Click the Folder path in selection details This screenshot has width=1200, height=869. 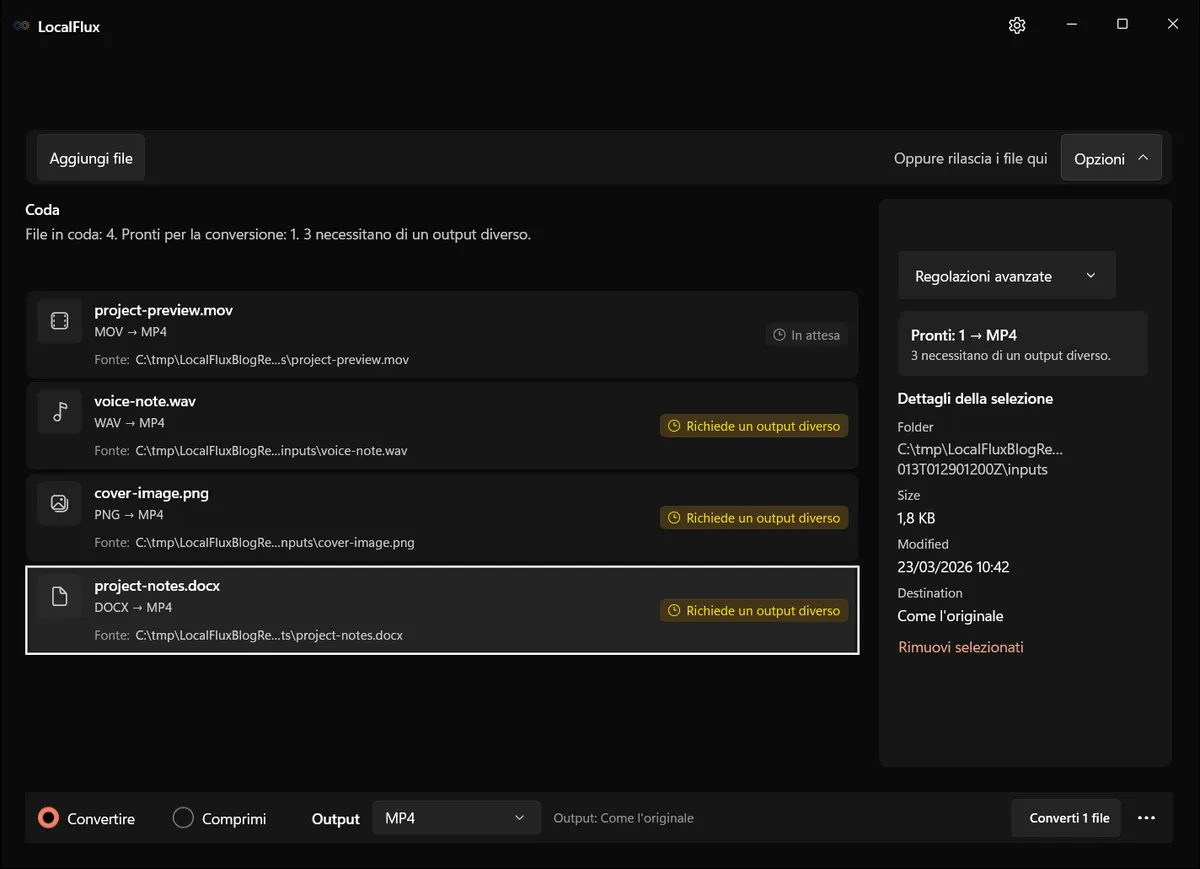980,459
